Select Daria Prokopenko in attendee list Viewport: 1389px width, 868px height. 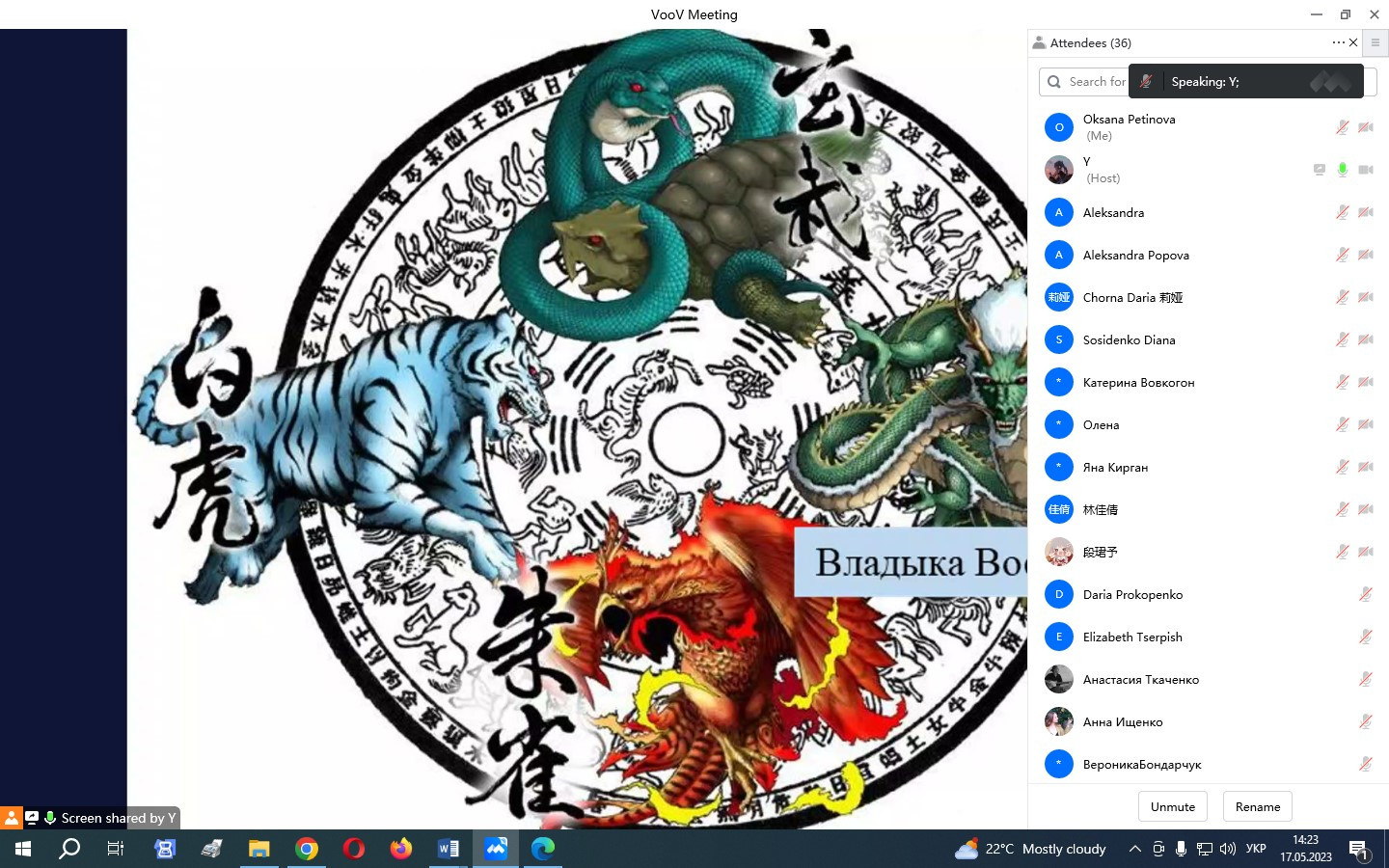(1208, 594)
